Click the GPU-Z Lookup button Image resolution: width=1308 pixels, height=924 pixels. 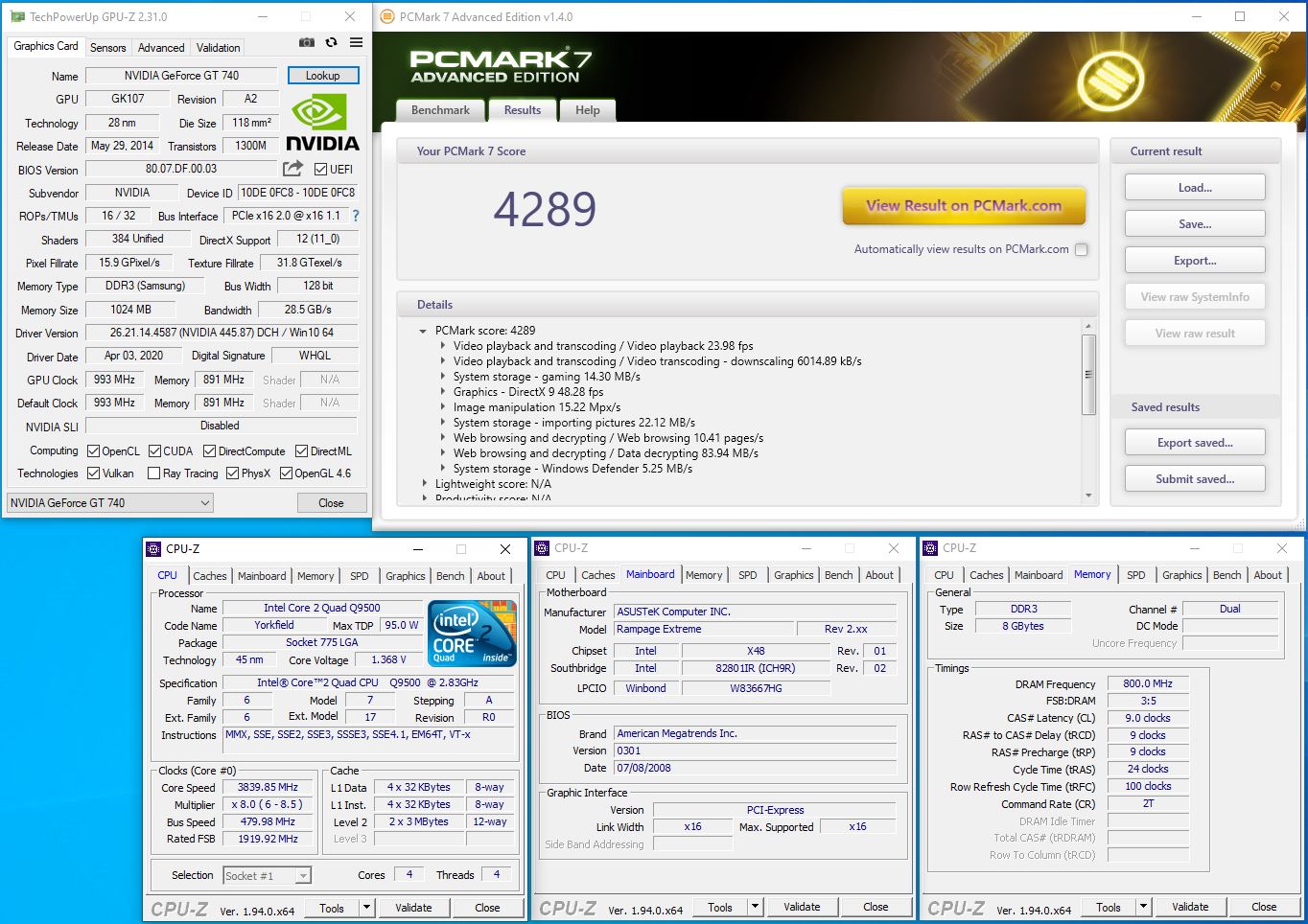tap(323, 76)
